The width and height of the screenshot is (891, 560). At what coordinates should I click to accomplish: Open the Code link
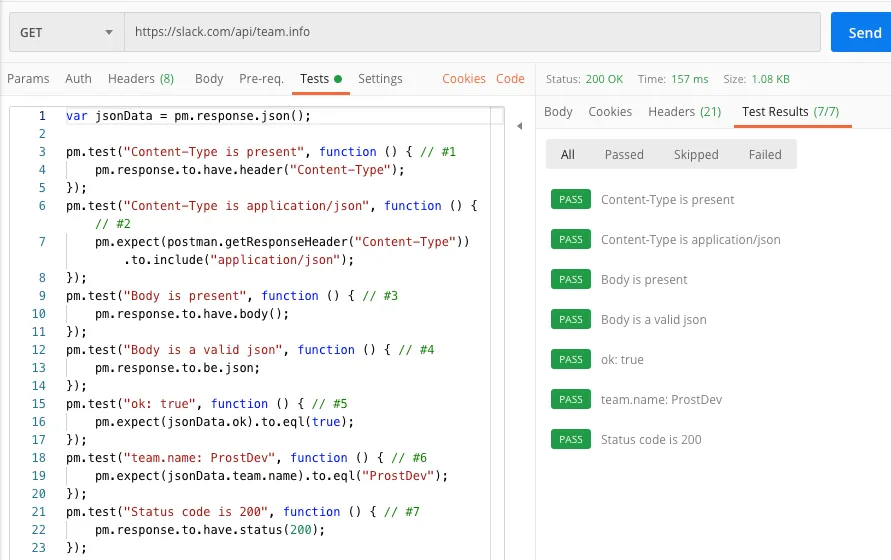coord(510,78)
